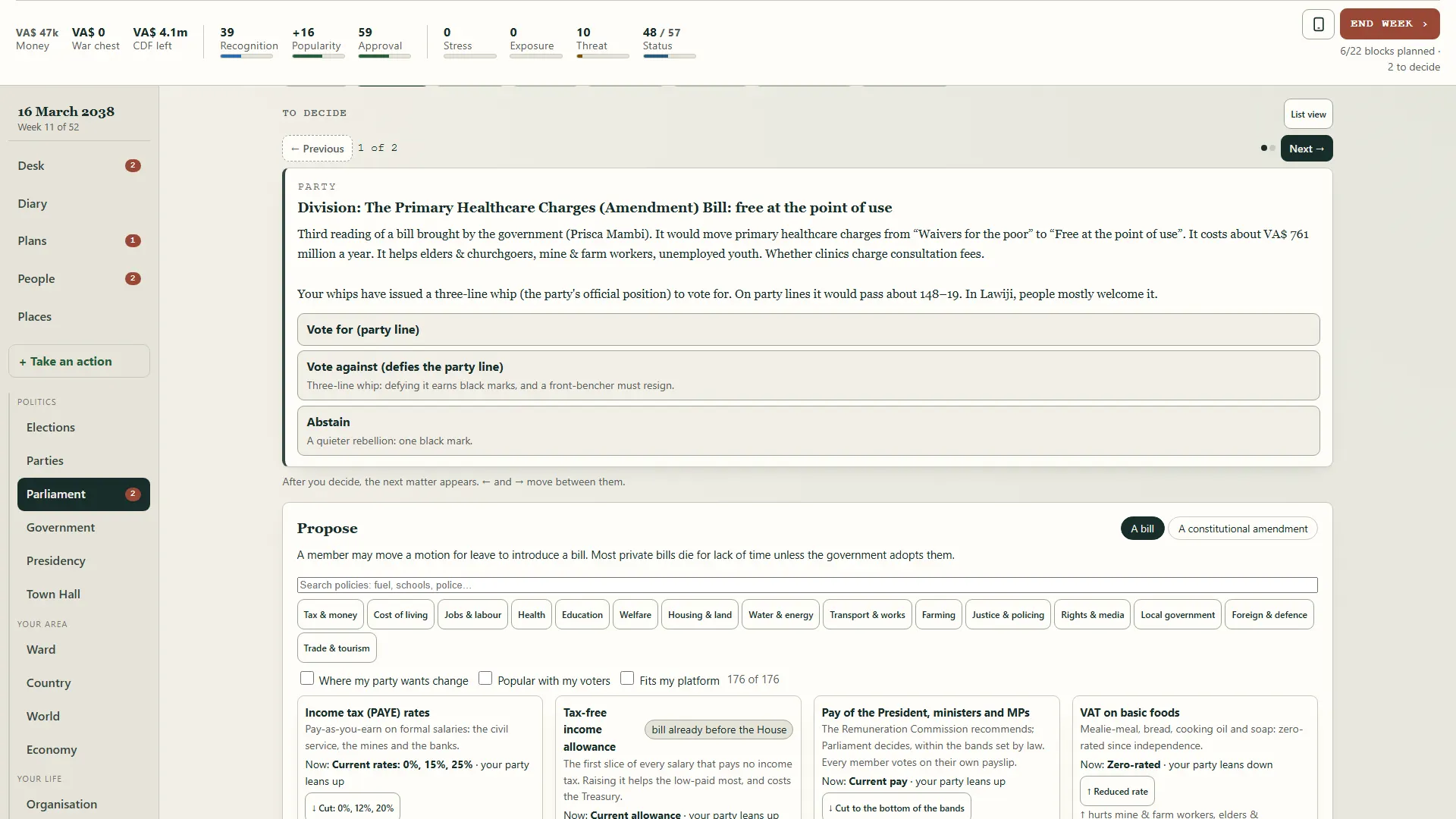Screen dimensions: 1456x819
Task: Click the End Week button
Action: coord(1389,24)
